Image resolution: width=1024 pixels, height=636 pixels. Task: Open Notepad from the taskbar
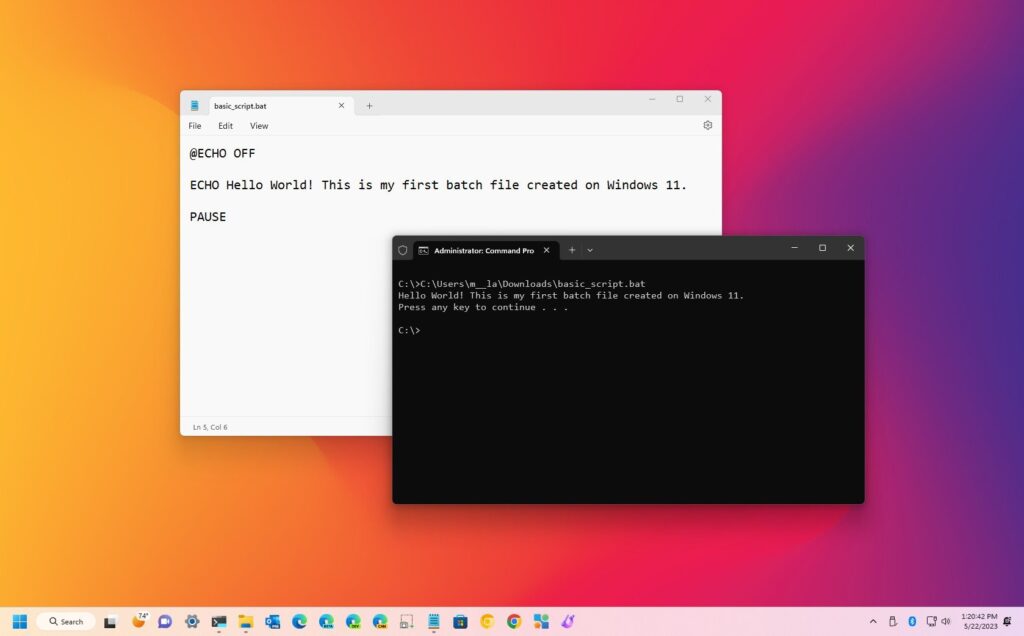coord(433,621)
